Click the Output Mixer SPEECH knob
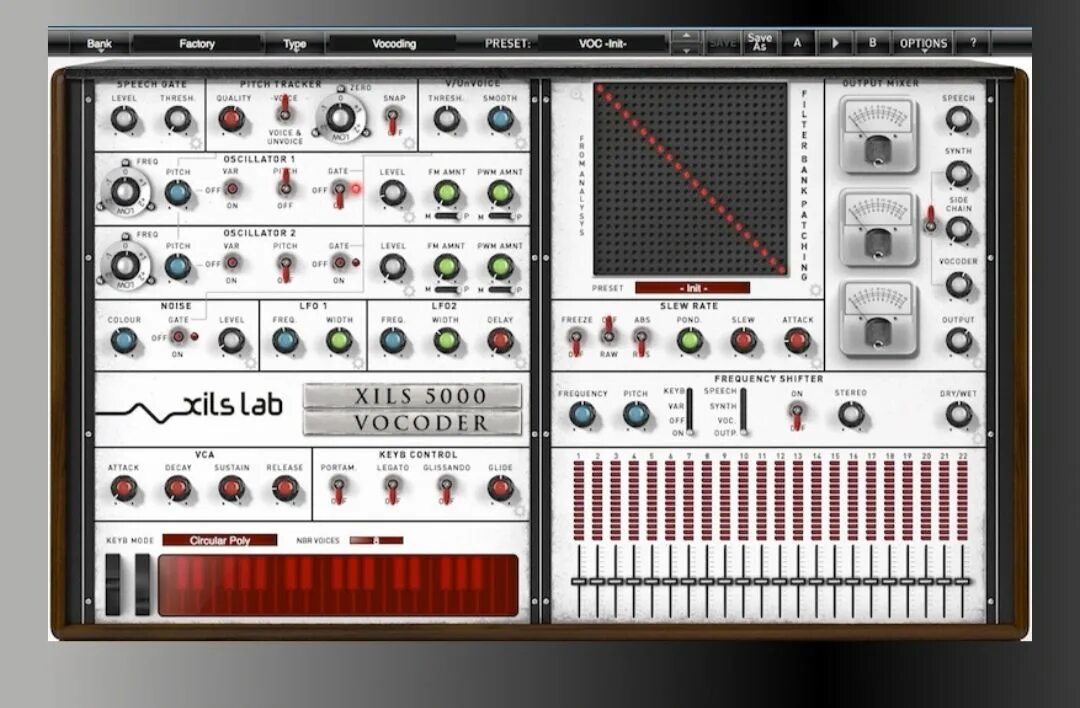Image resolution: width=1080 pixels, height=708 pixels. pos(958,119)
